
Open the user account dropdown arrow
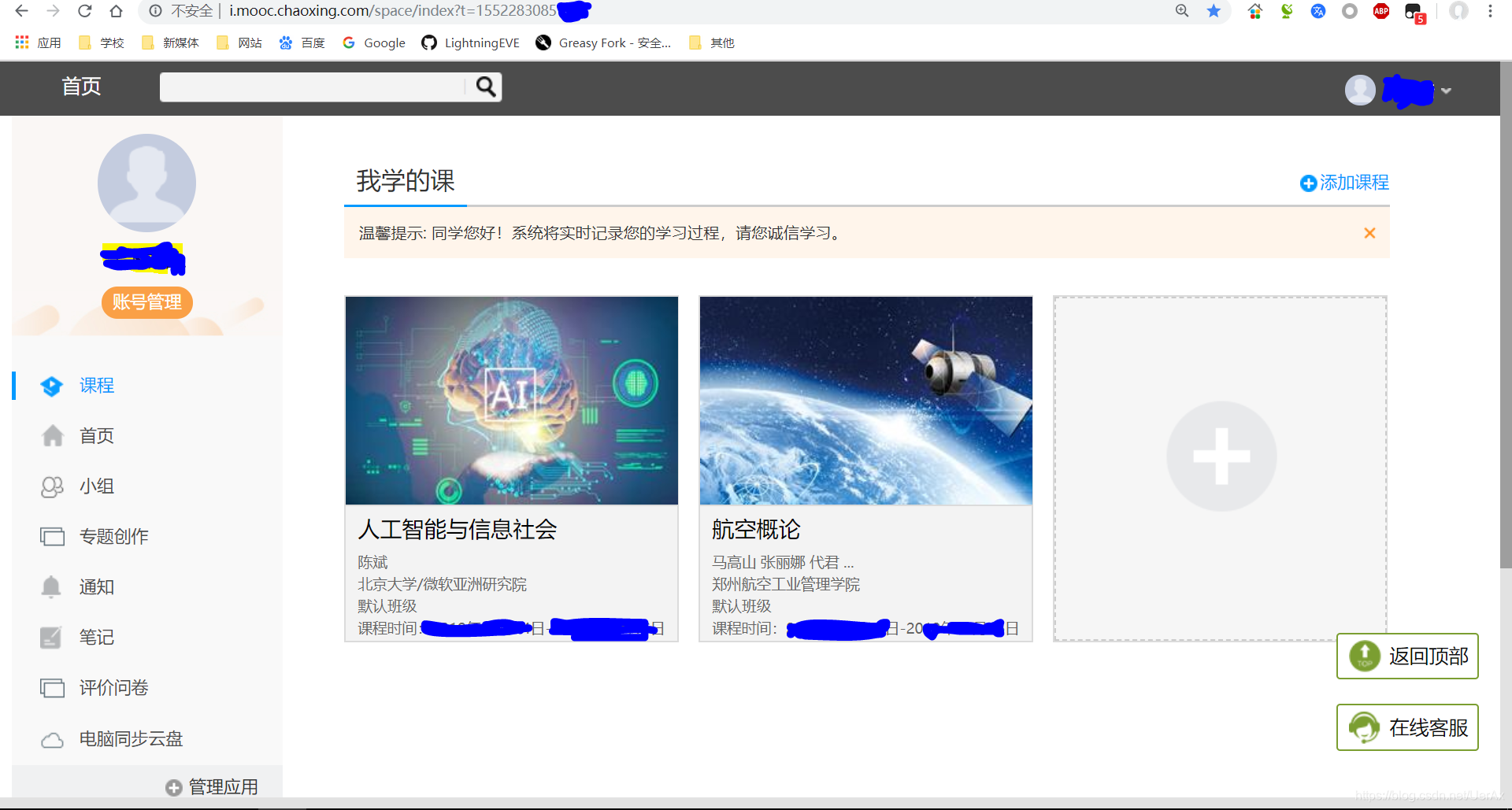point(1447,91)
